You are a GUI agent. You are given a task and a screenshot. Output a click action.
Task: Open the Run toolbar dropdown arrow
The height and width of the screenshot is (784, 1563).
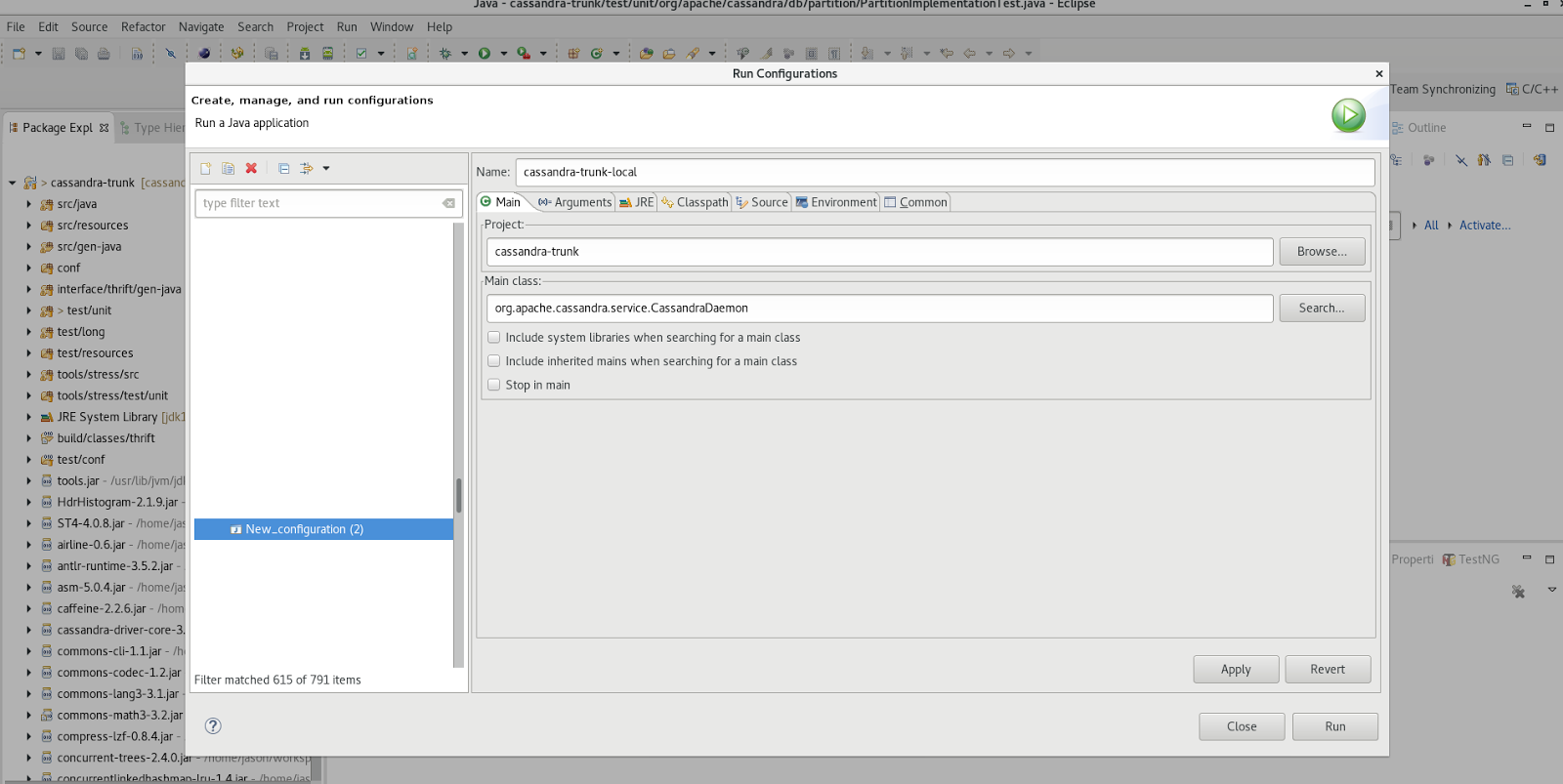pos(504,54)
